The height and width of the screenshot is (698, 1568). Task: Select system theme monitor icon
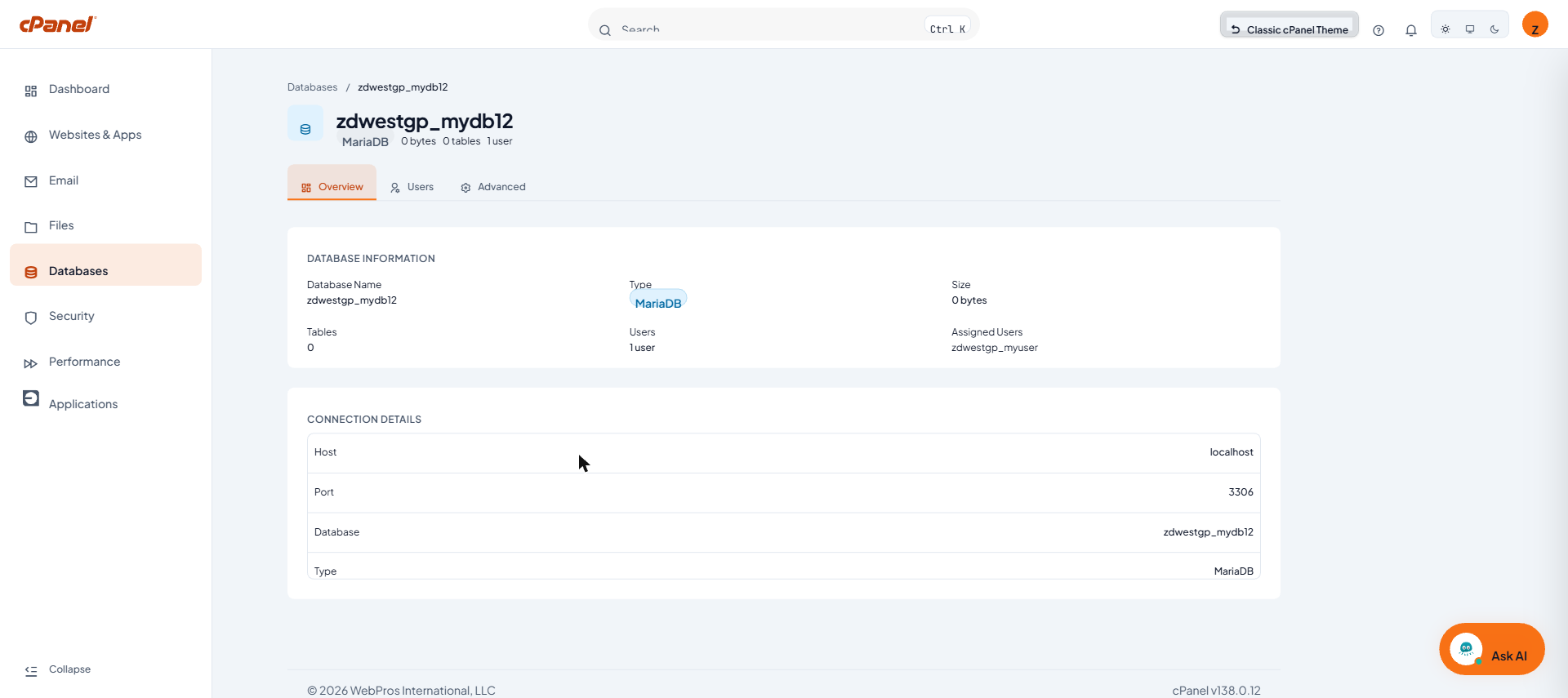click(1470, 29)
